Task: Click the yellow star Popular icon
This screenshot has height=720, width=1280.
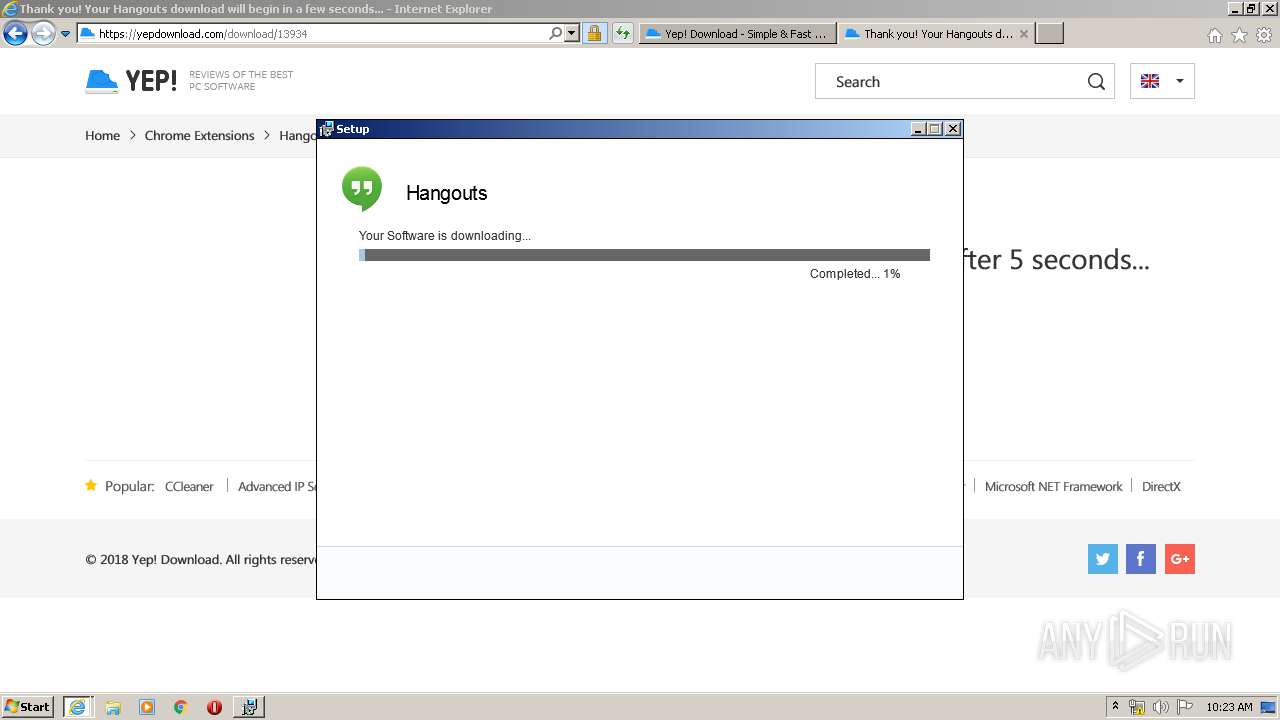Action: click(x=91, y=486)
